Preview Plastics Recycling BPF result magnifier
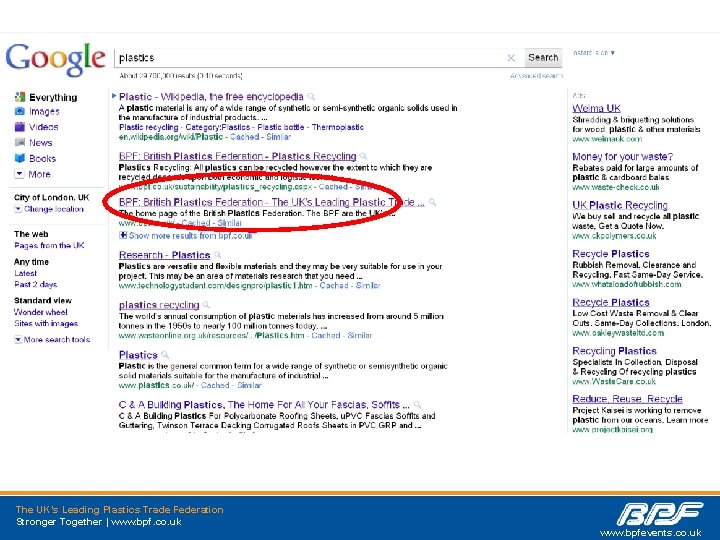 pyautogui.click(x=363, y=156)
